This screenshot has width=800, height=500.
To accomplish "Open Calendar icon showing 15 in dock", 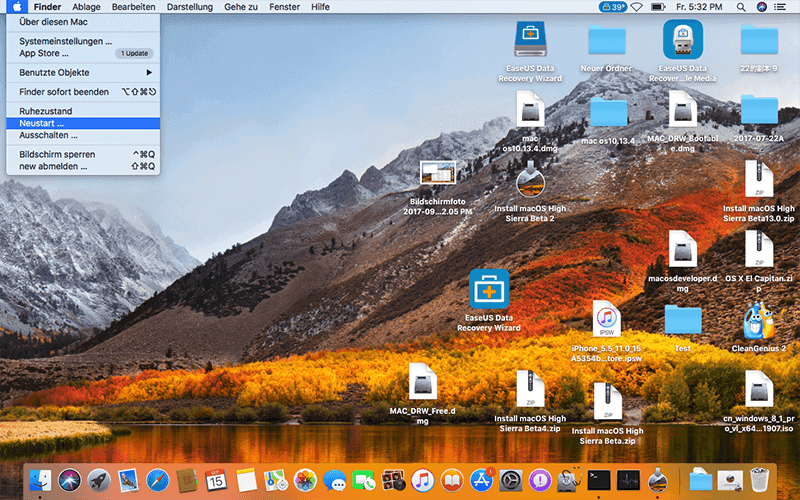I will point(216,480).
